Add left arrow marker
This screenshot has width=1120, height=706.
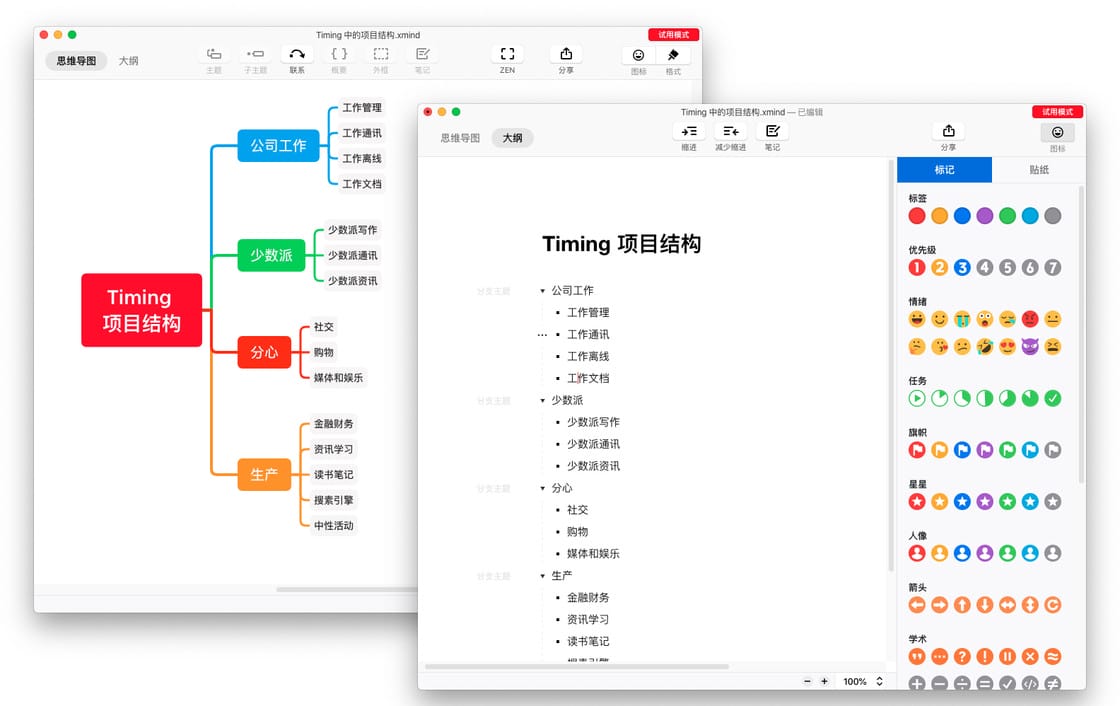[917, 605]
